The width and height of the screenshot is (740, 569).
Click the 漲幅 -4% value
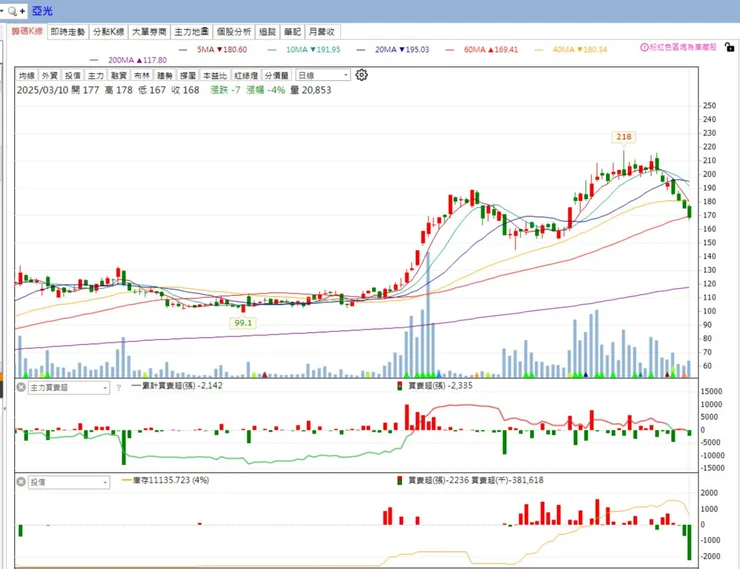click(266, 90)
